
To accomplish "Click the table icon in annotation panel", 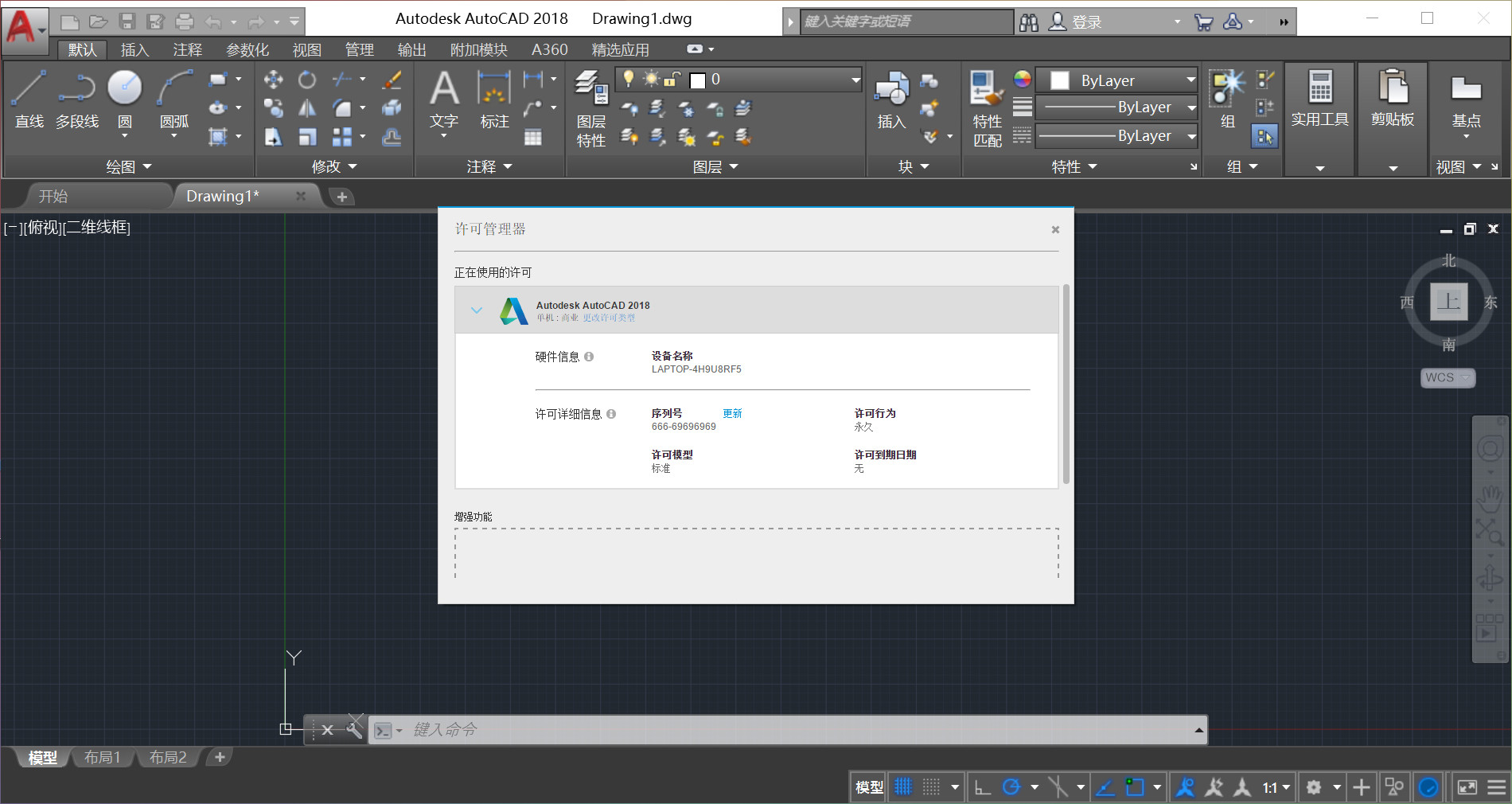I will tap(533, 137).
